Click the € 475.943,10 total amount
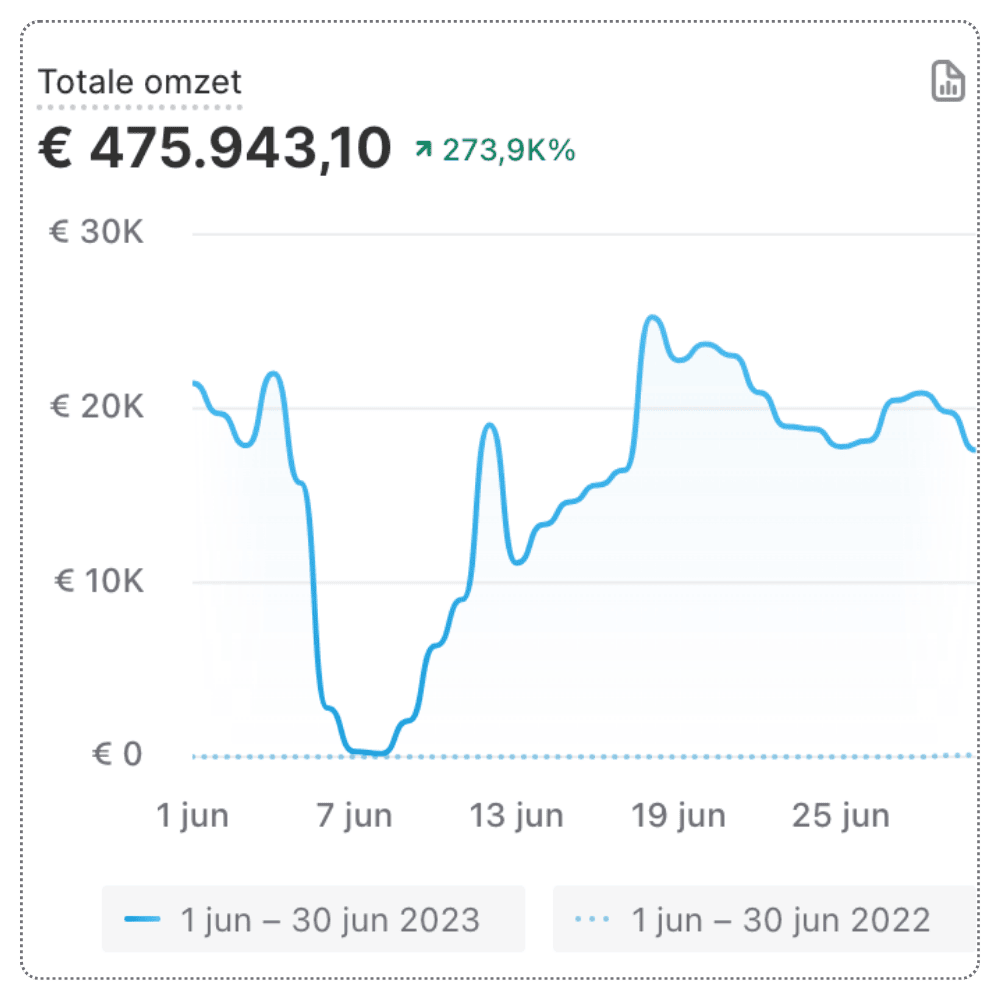 click(x=214, y=149)
